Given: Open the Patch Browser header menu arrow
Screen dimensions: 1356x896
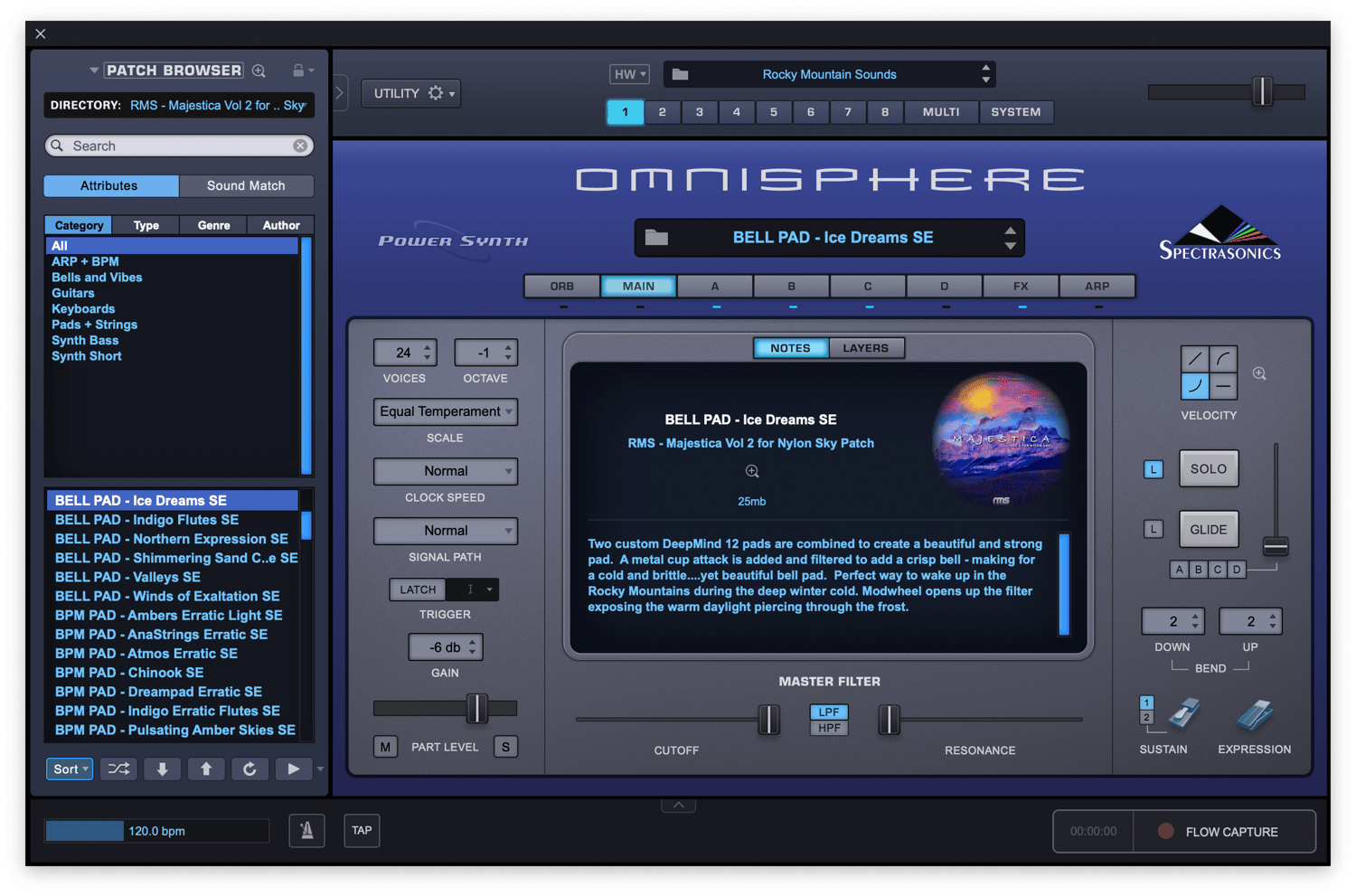Looking at the screenshot, I should (94, 71).
